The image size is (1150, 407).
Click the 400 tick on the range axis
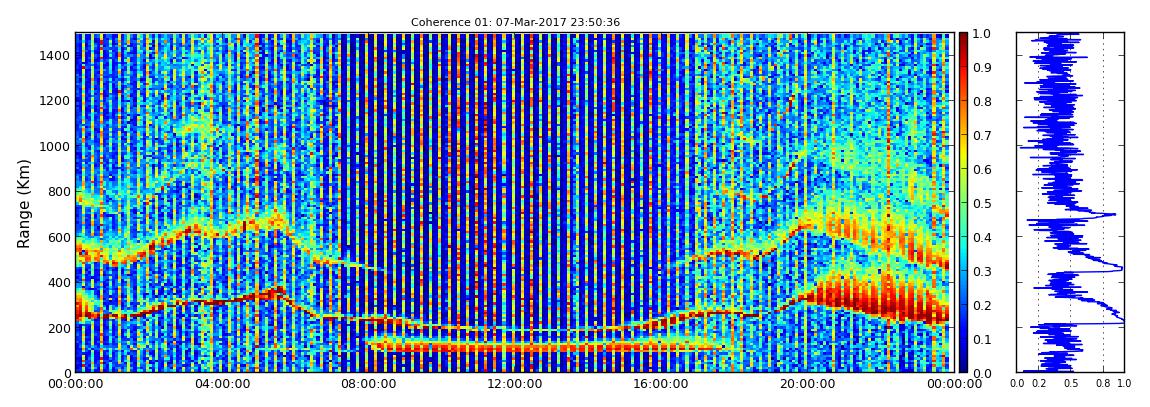point(58,283)
